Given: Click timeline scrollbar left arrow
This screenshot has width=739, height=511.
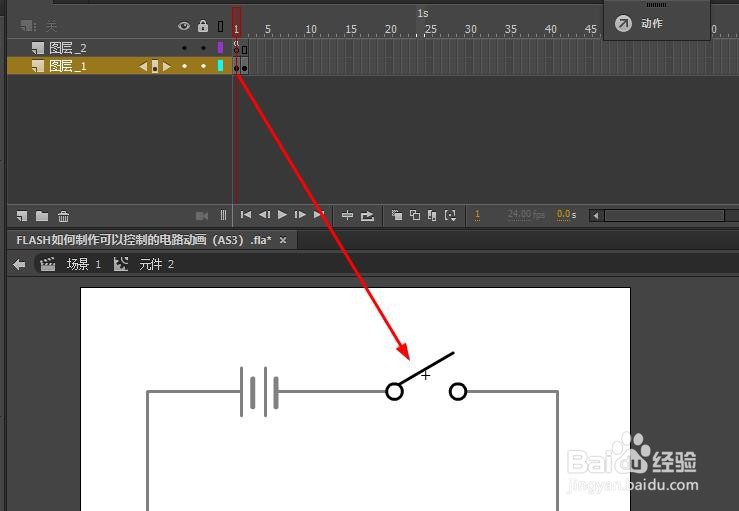Looking at the screenshot, I should click(596, 215).
